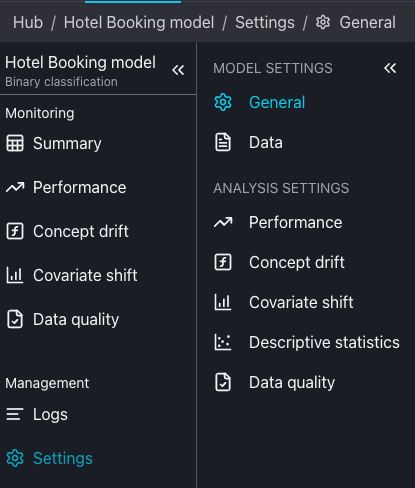Open Hub from the breadcrumb
The width and height of the screenshot is (415, 488).
28,23
